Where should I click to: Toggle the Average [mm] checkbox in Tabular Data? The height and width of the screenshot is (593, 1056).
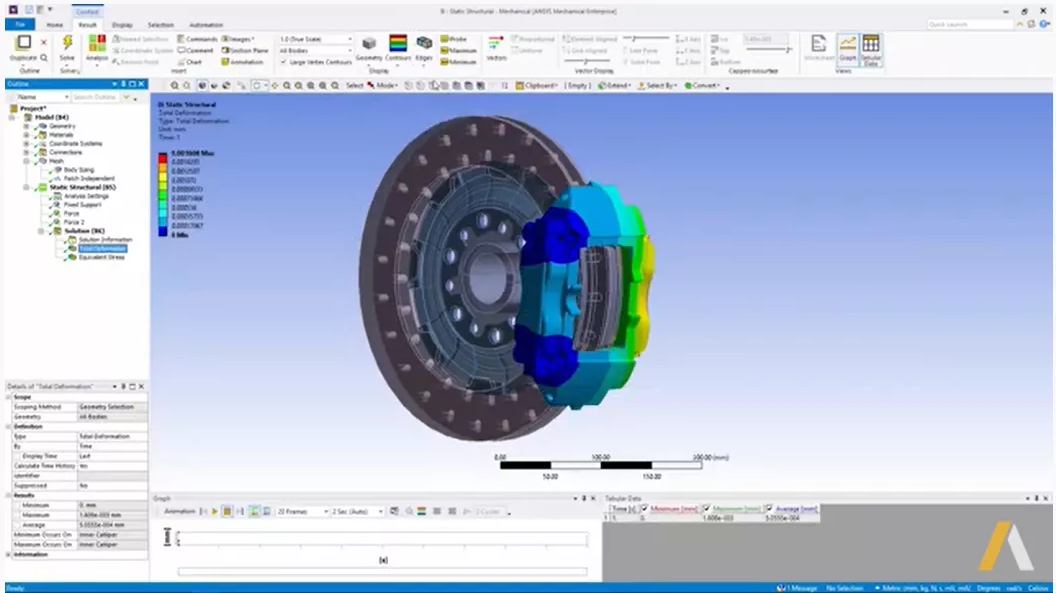[x=769, y=509]
